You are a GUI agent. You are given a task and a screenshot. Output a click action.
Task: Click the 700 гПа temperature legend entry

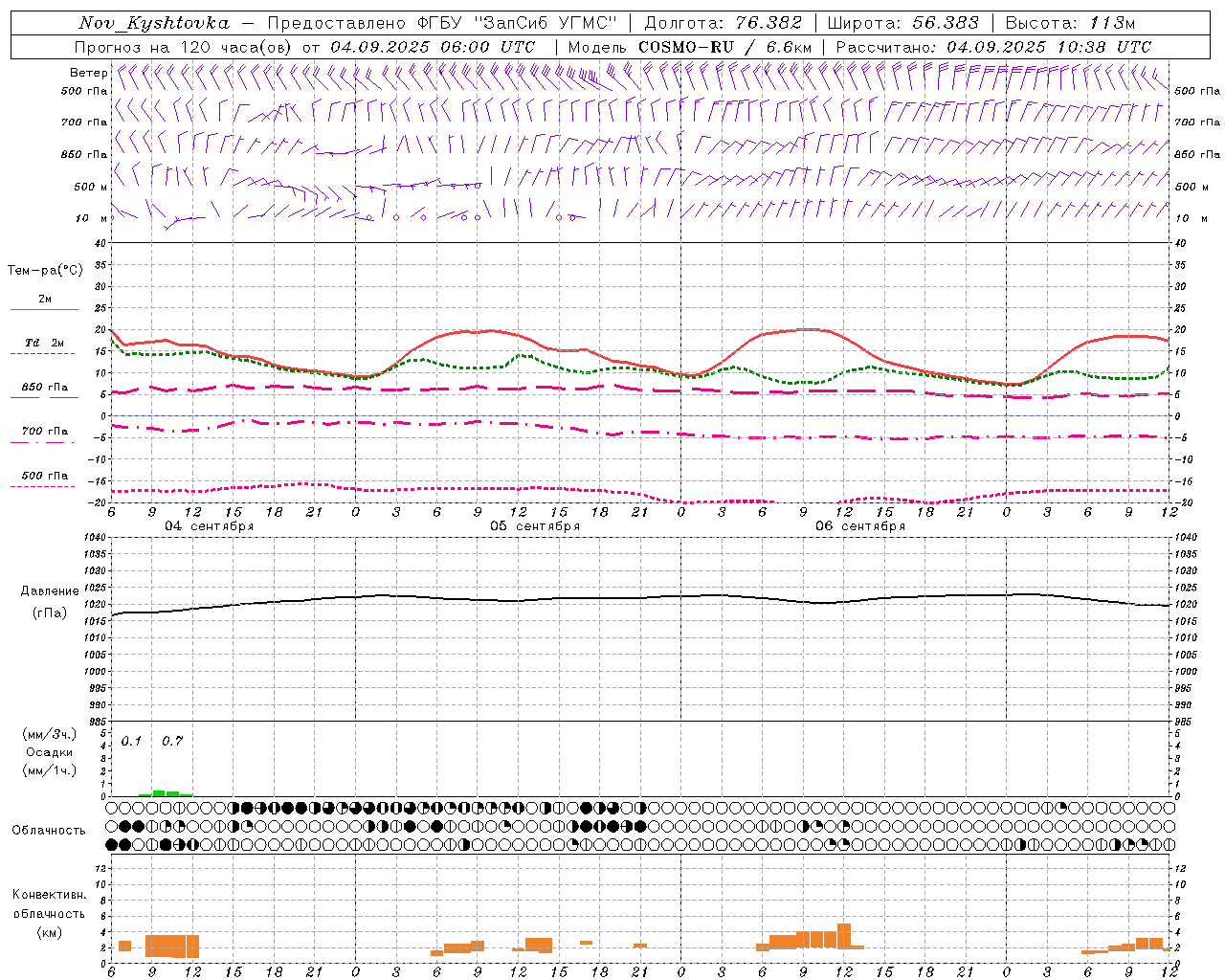point(44,433)
